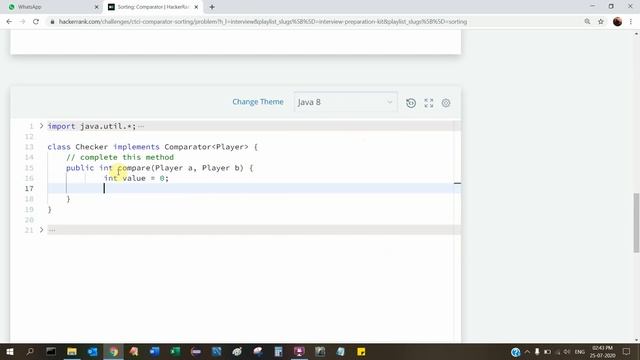Screen dimensions: 640x360
Task: Close the Sorting: Comparator tab
Action: pyautogui.click(x=196, y=7)
